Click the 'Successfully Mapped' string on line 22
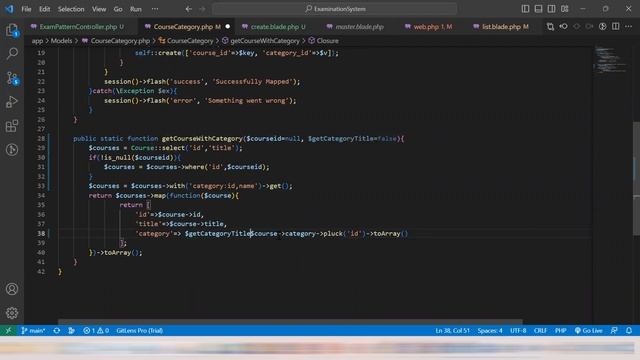The height and width of the screenshot is (360, 640). click(252, 82)
